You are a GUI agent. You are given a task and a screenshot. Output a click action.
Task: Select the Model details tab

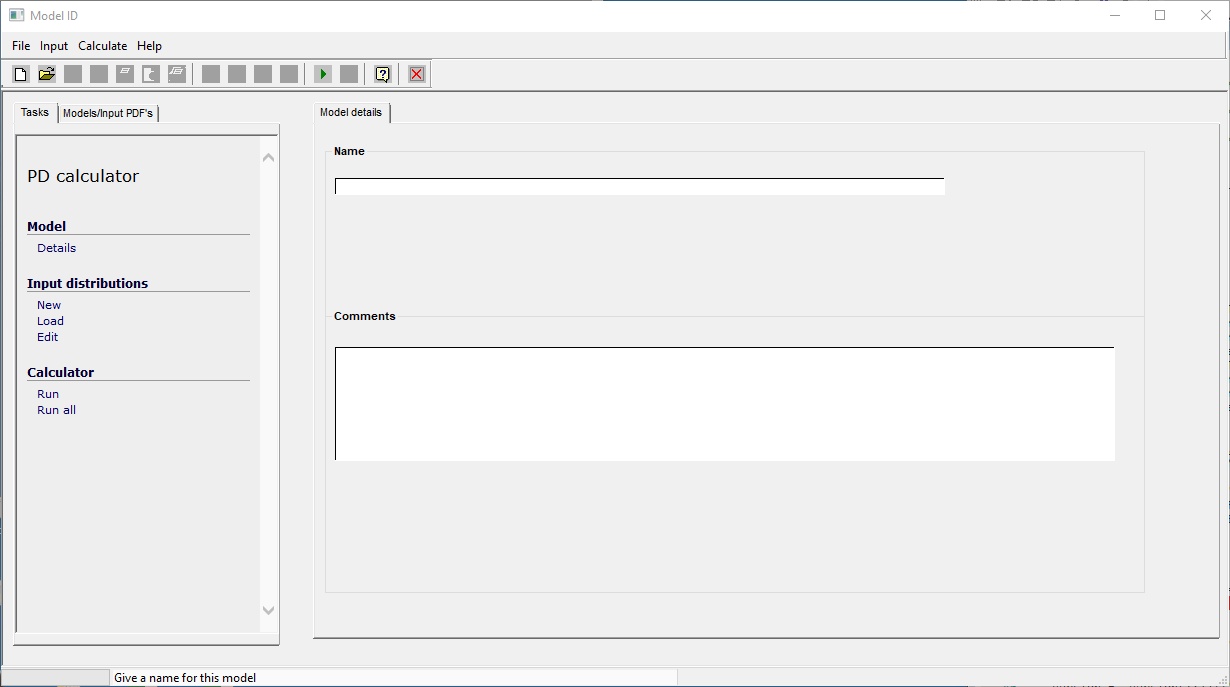[351, 112]
